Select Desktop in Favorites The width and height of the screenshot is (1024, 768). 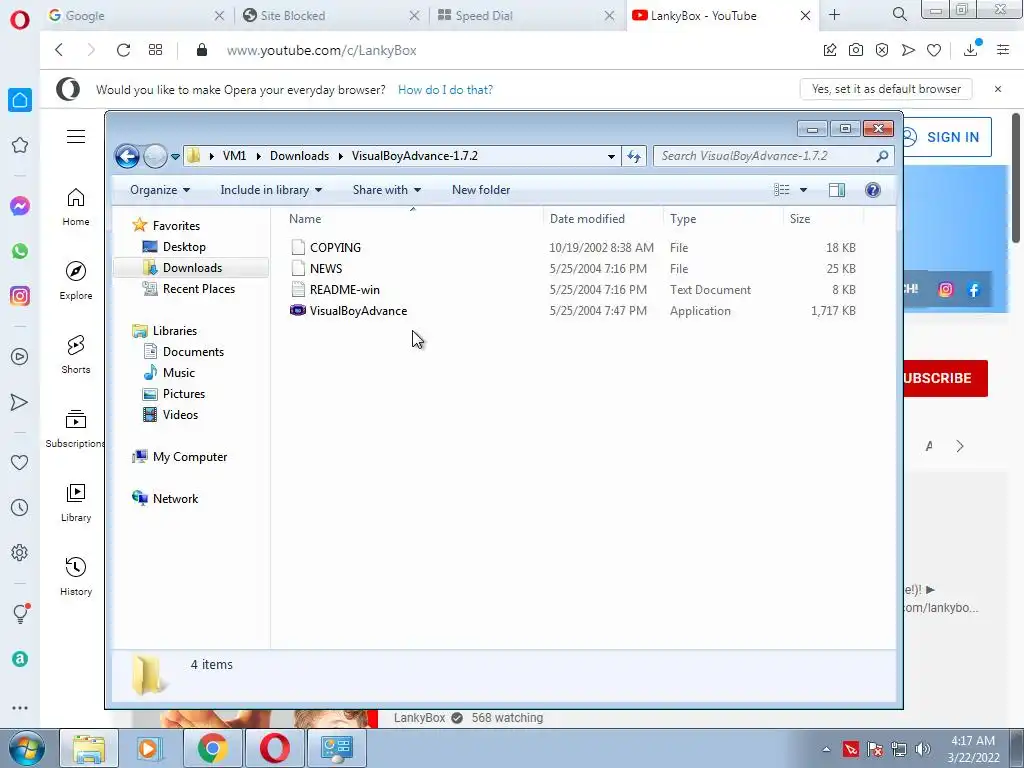(x=184, y=247)
